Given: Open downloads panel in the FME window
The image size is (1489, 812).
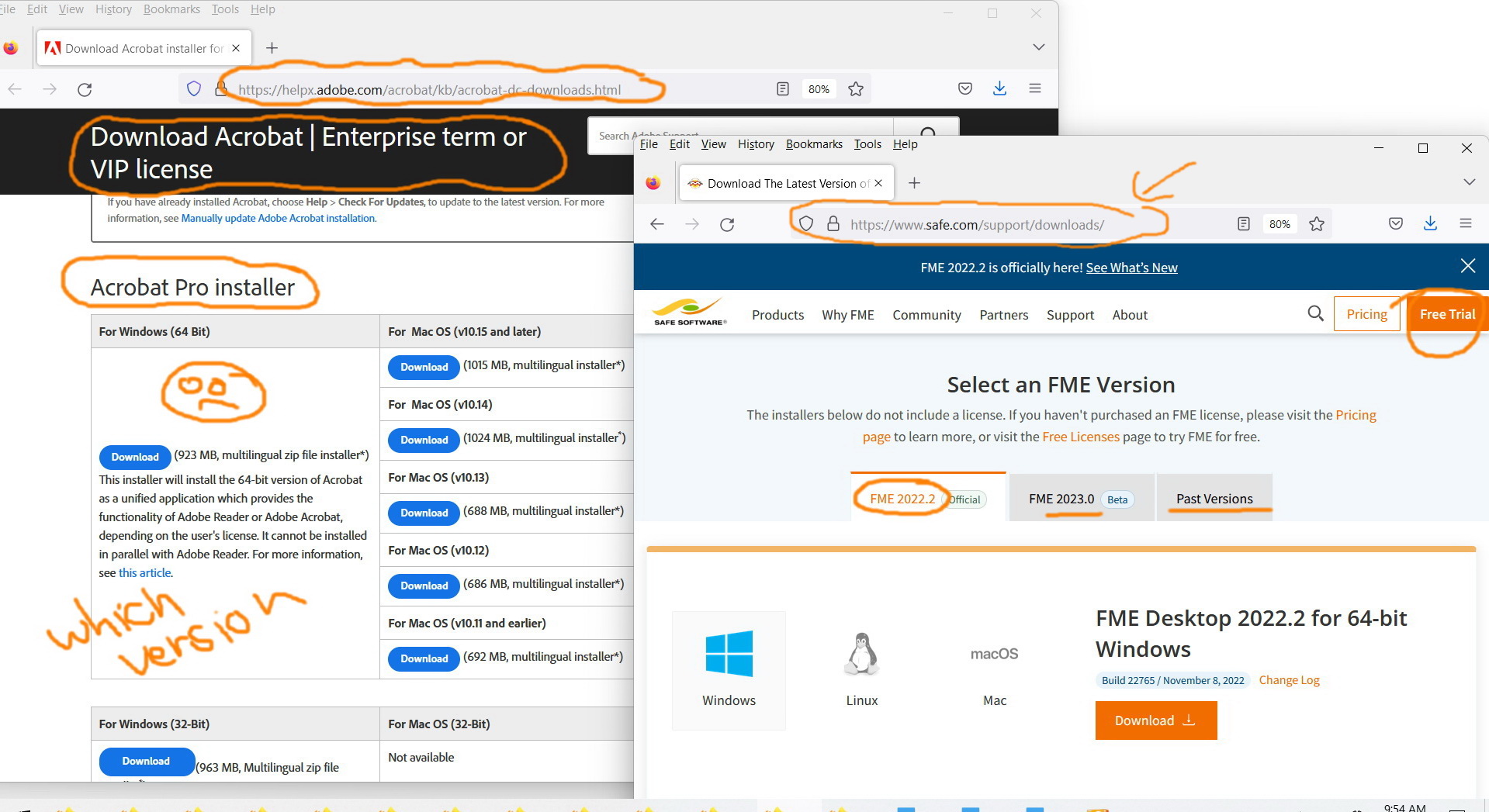Looking at the screenshot, I should [1430, 223].
